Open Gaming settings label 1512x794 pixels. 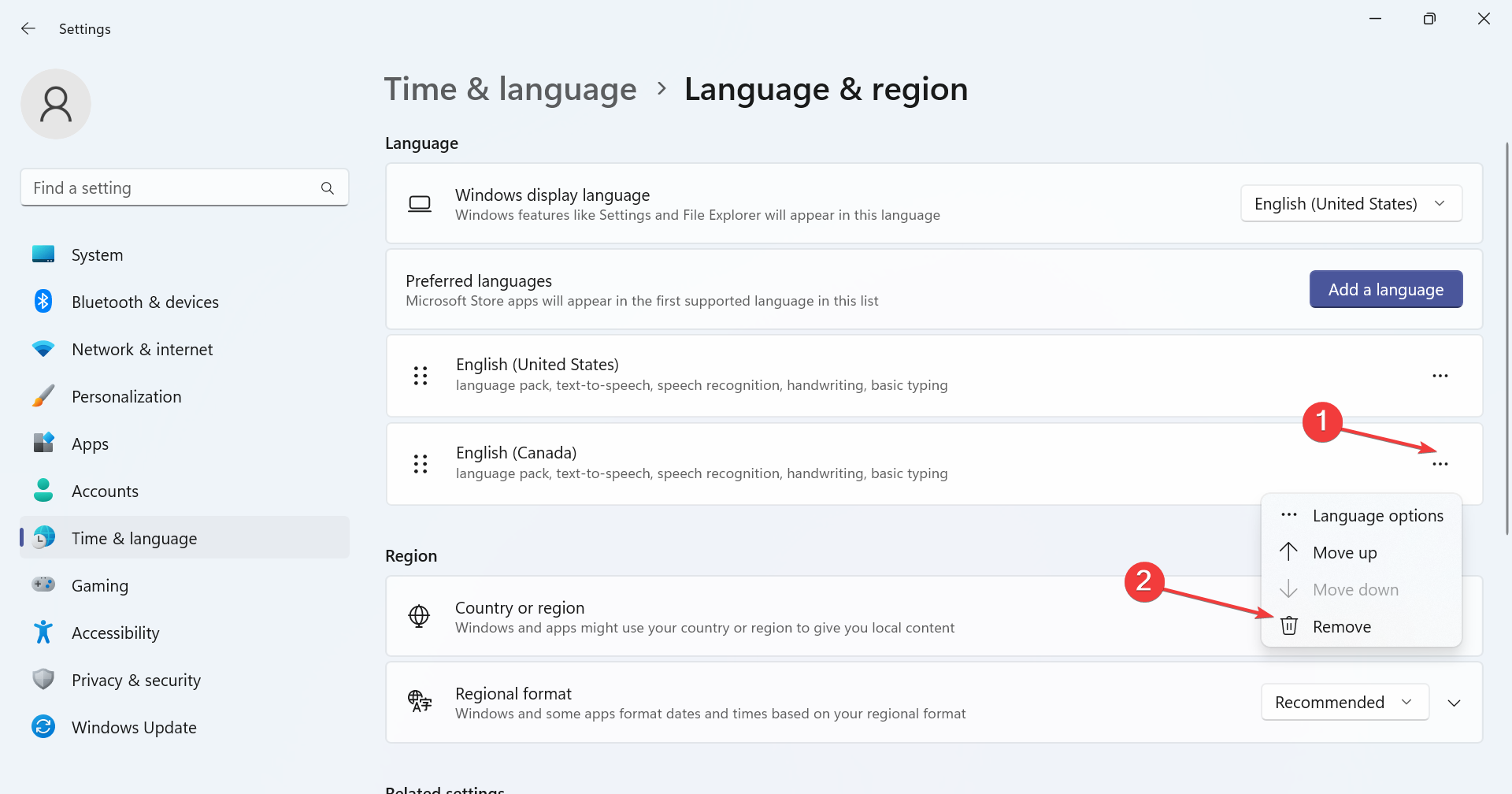(x=100, y=586)
